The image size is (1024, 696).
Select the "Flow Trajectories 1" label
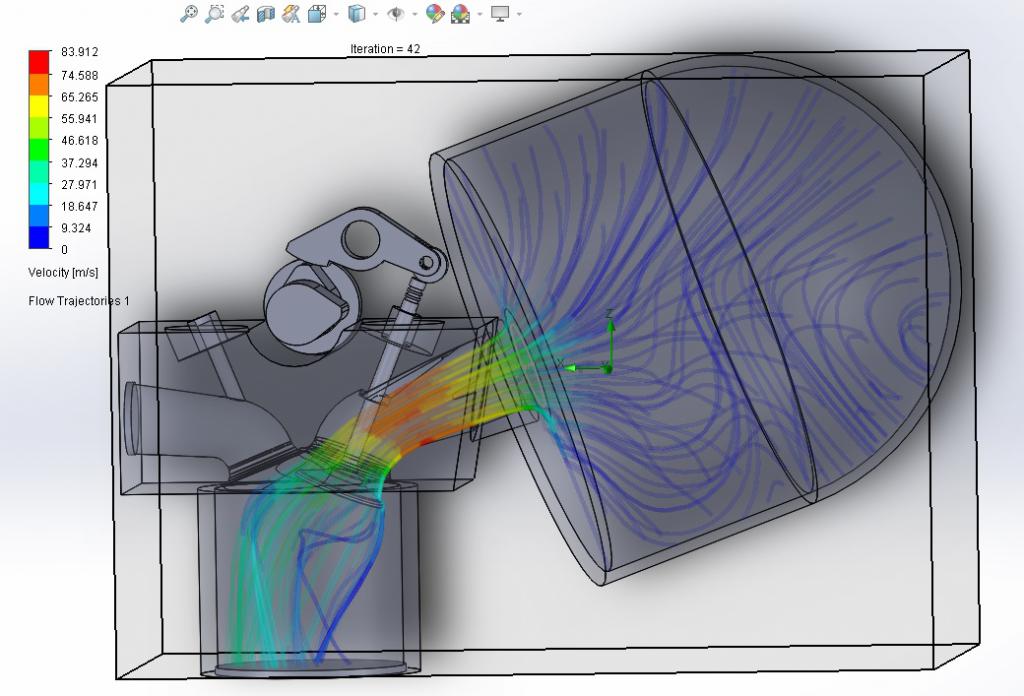(x=79, y=300)
